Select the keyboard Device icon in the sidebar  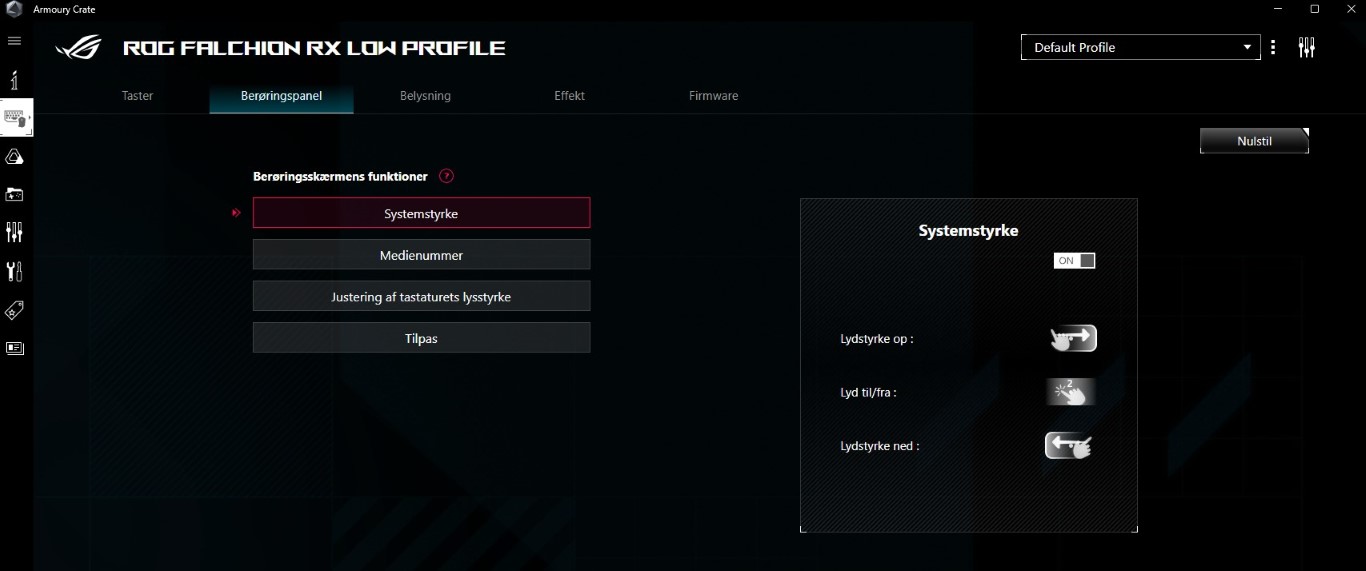coord(15,118)
